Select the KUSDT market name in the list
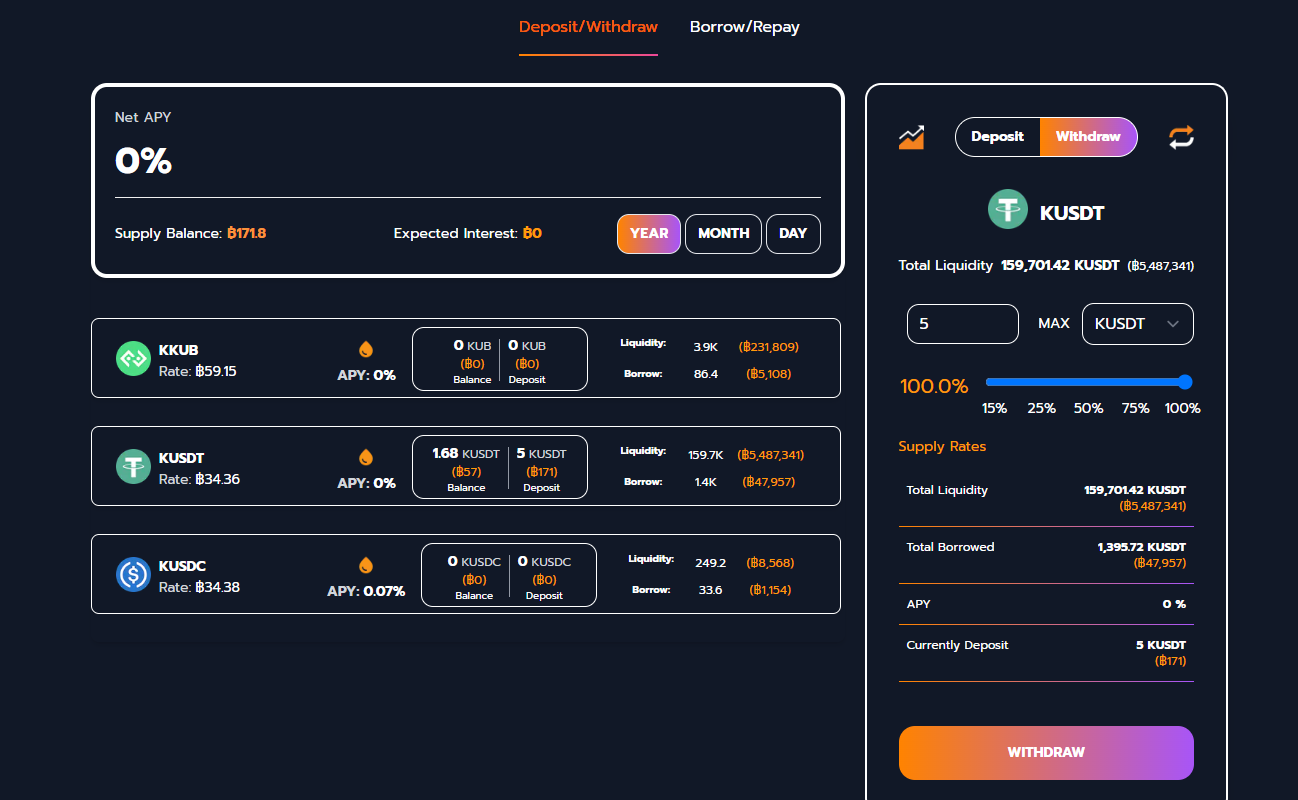 point(181,458)
